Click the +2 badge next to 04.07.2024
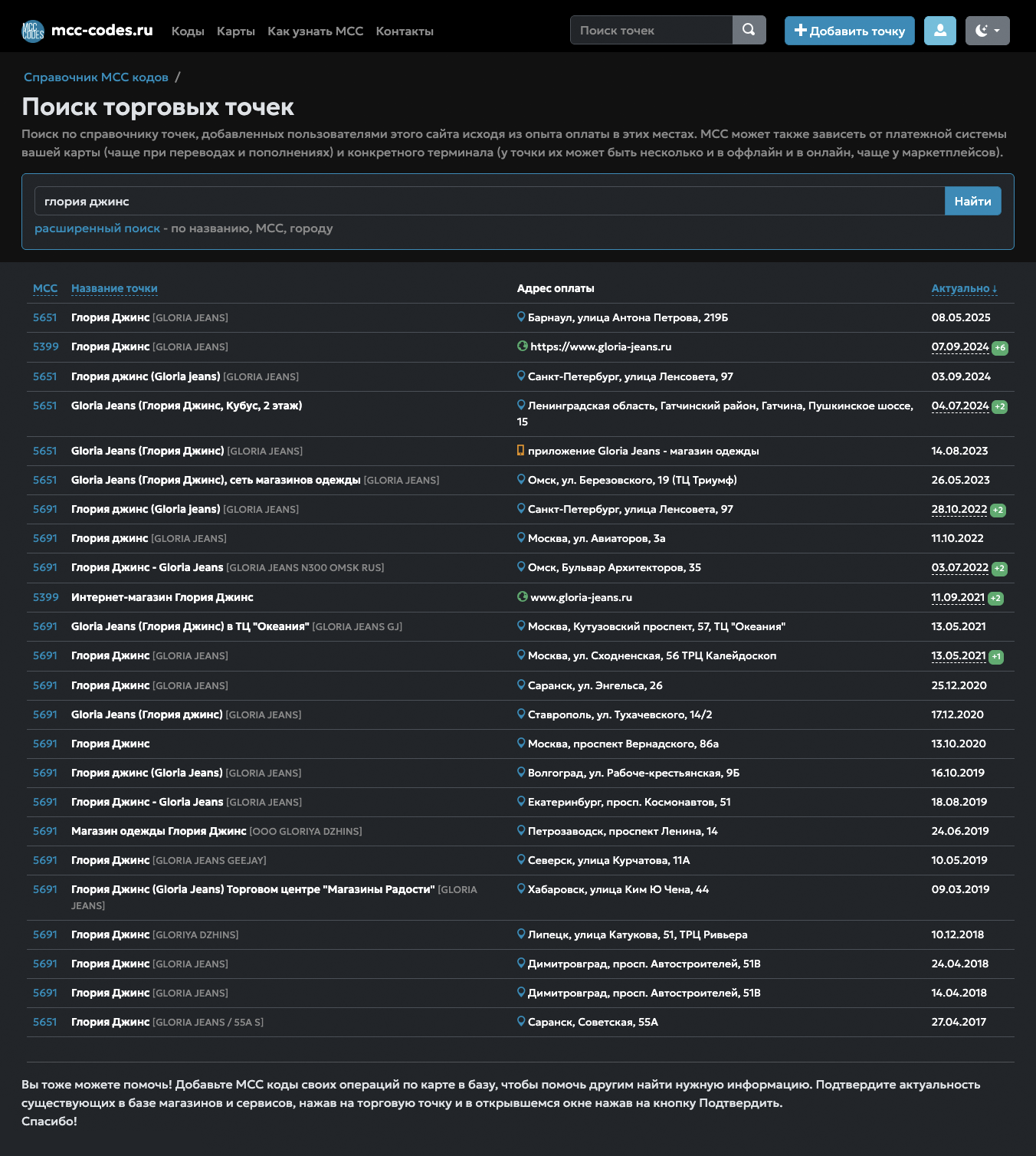 pyautogui.click(x=1000, y=406)
